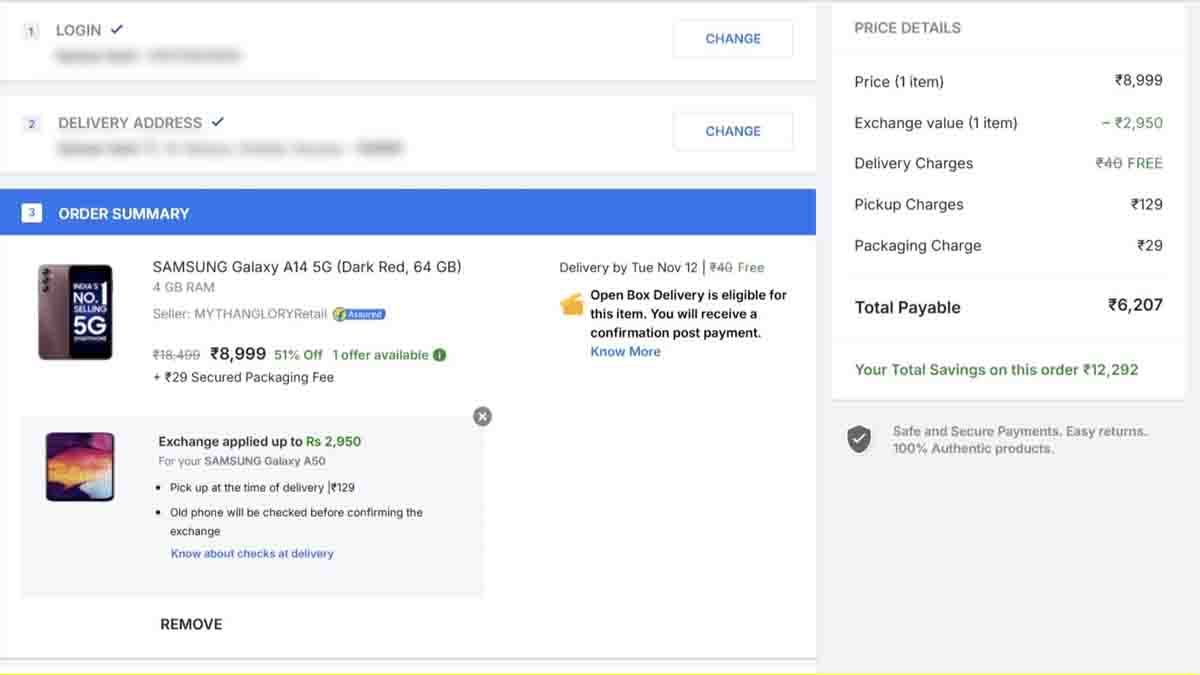Click the Total Payable amount ₹6,207
The width and height of the screenshot is (1200, 675).
[x=1135, y=305]
